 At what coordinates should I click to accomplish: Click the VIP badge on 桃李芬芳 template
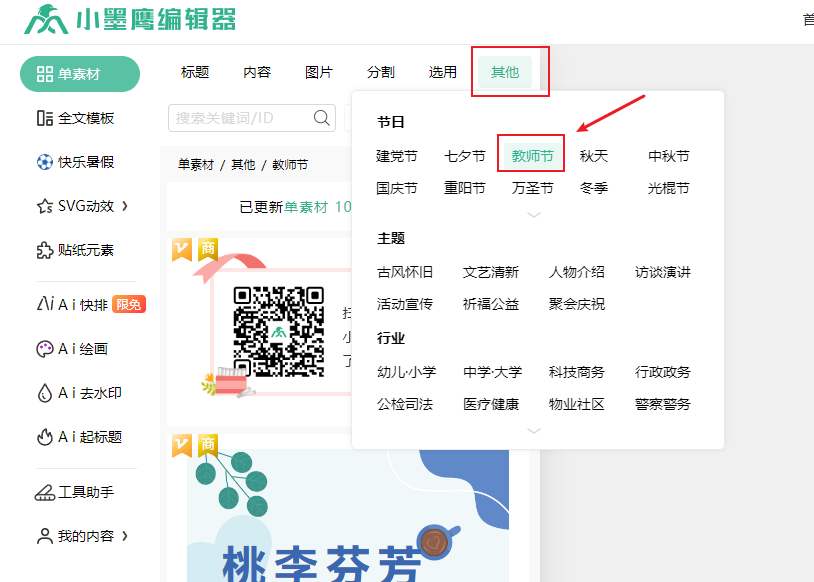coord(182,445)
